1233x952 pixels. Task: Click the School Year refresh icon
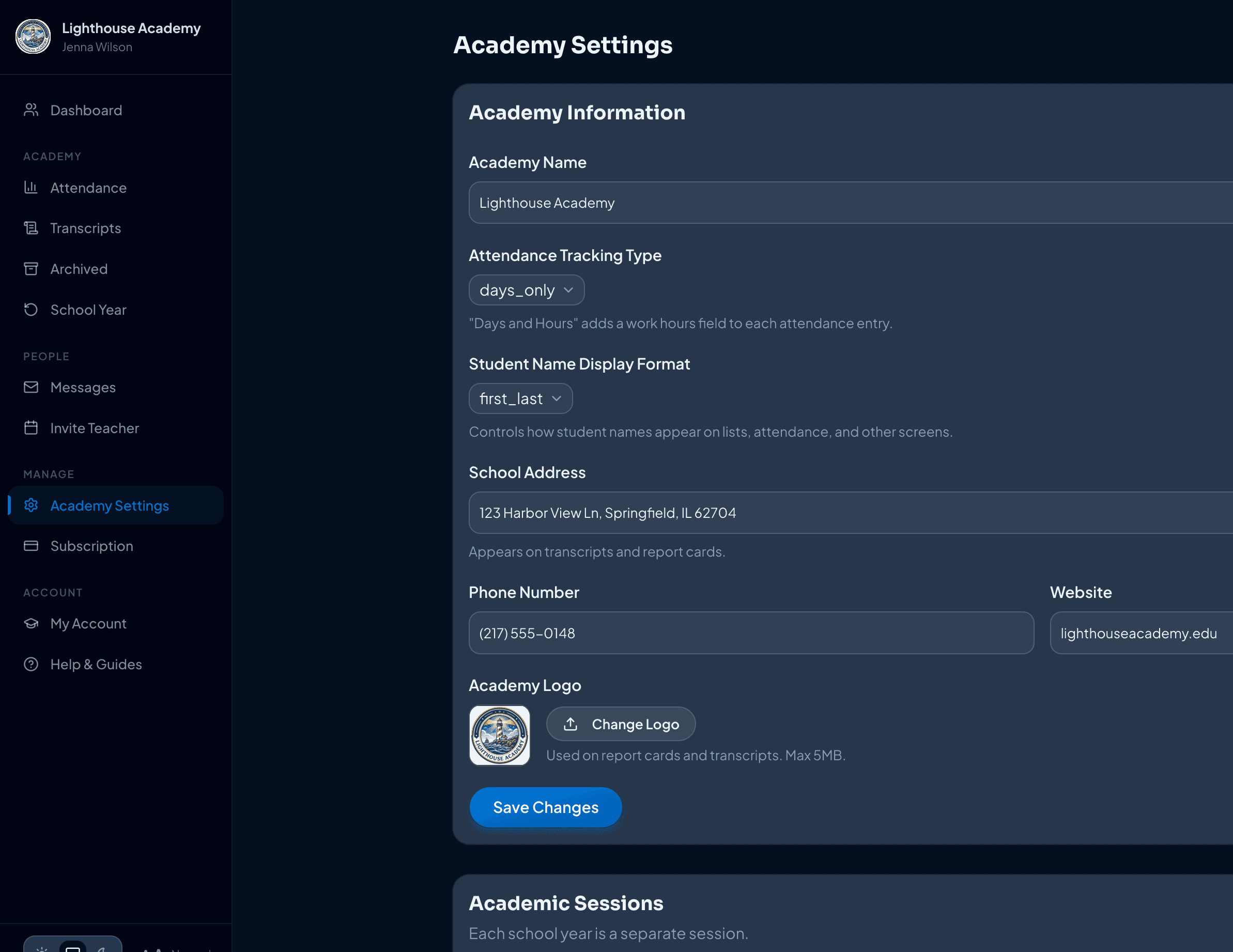(x=31, y=310)
